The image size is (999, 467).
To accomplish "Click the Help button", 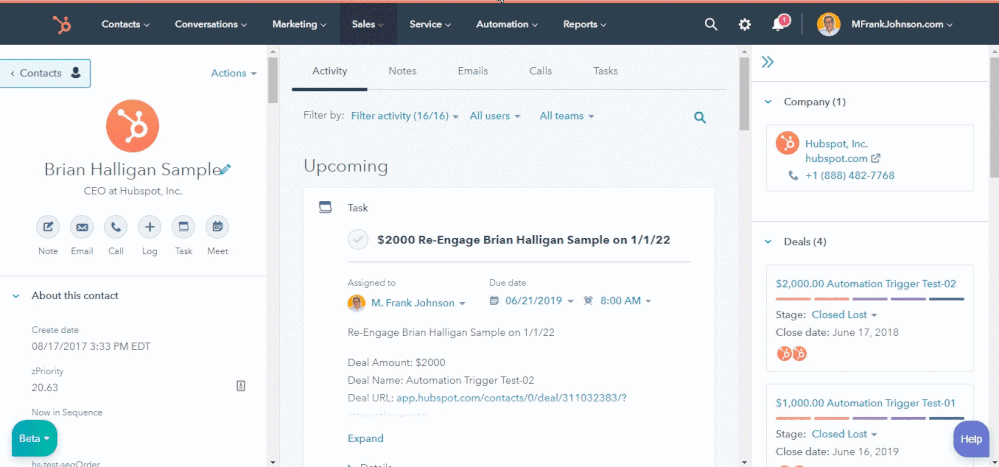I will (x=971, y=439).
